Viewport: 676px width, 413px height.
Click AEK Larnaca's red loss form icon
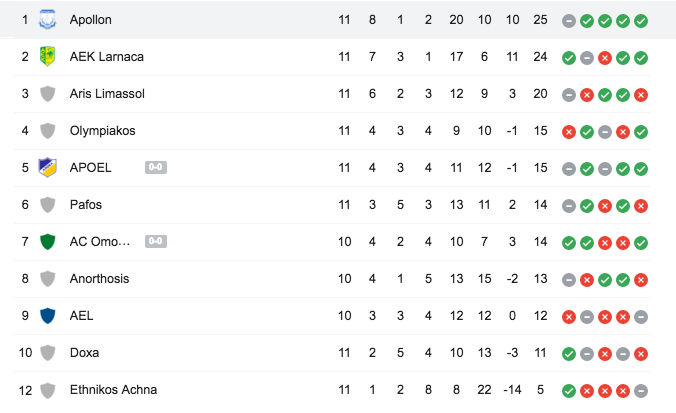tap(605, 58)
